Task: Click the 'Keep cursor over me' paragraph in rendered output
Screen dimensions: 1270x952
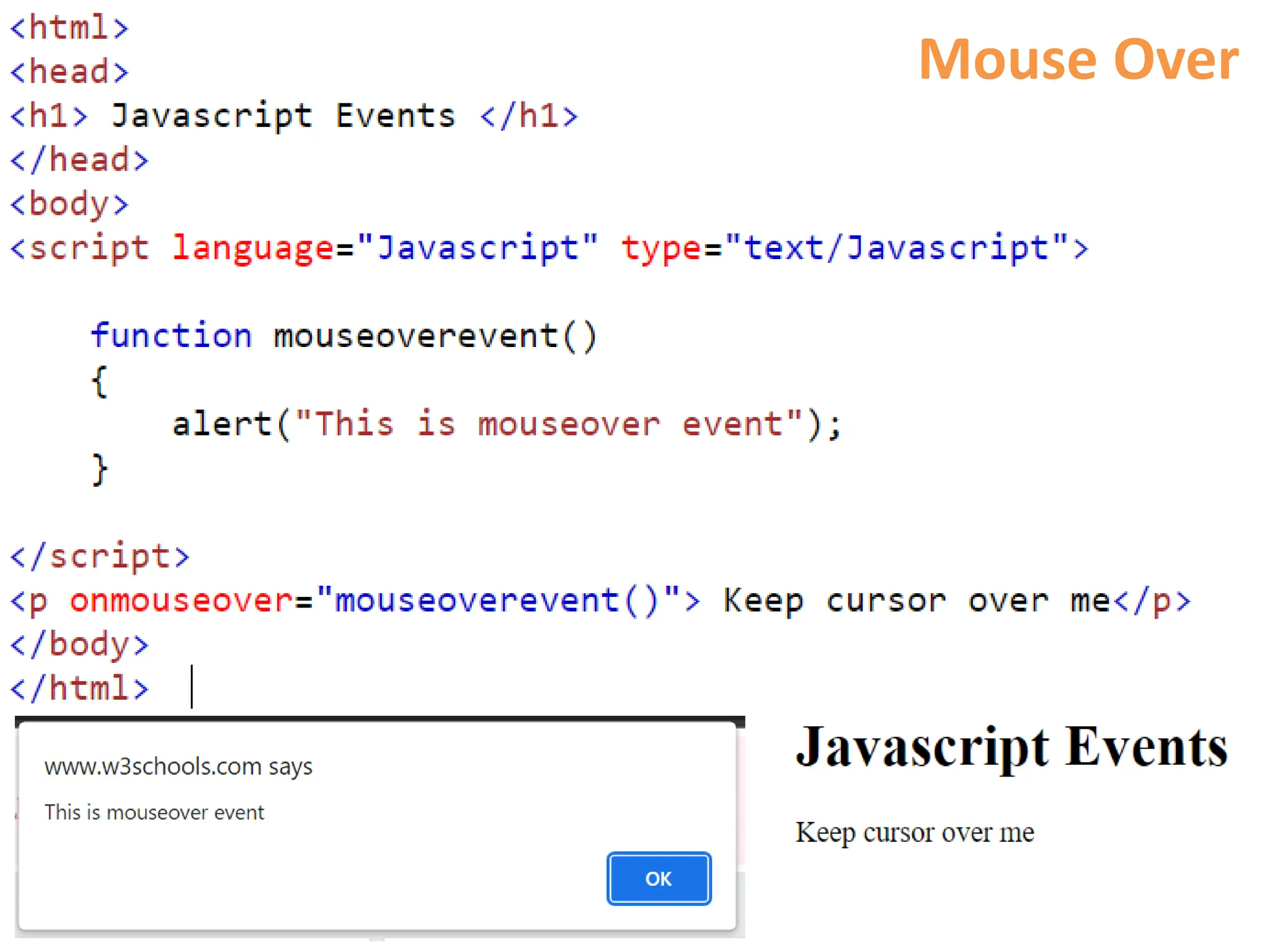Action: [915, 832]
